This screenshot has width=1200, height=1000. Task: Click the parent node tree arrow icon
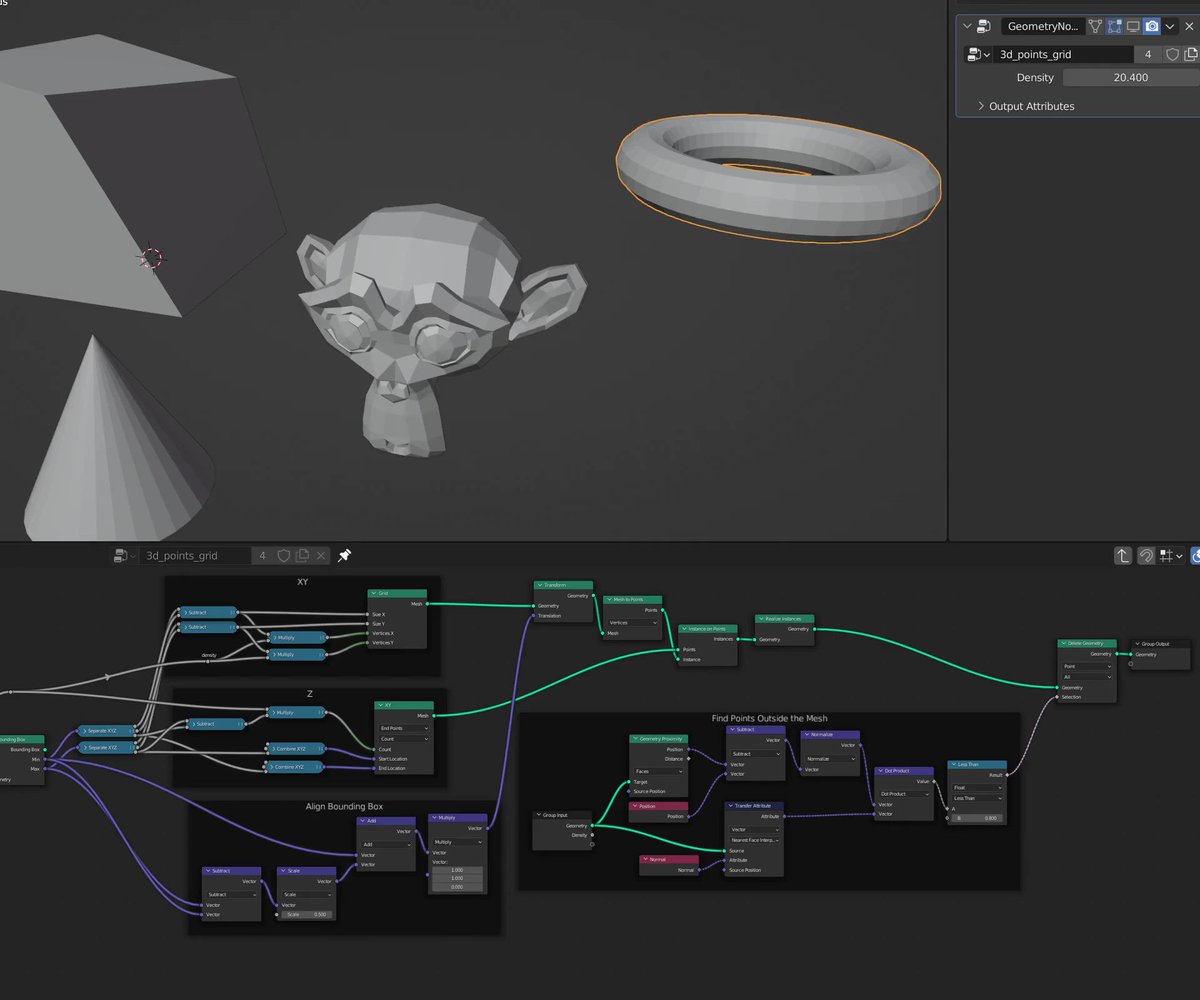tap(1123, 555)
